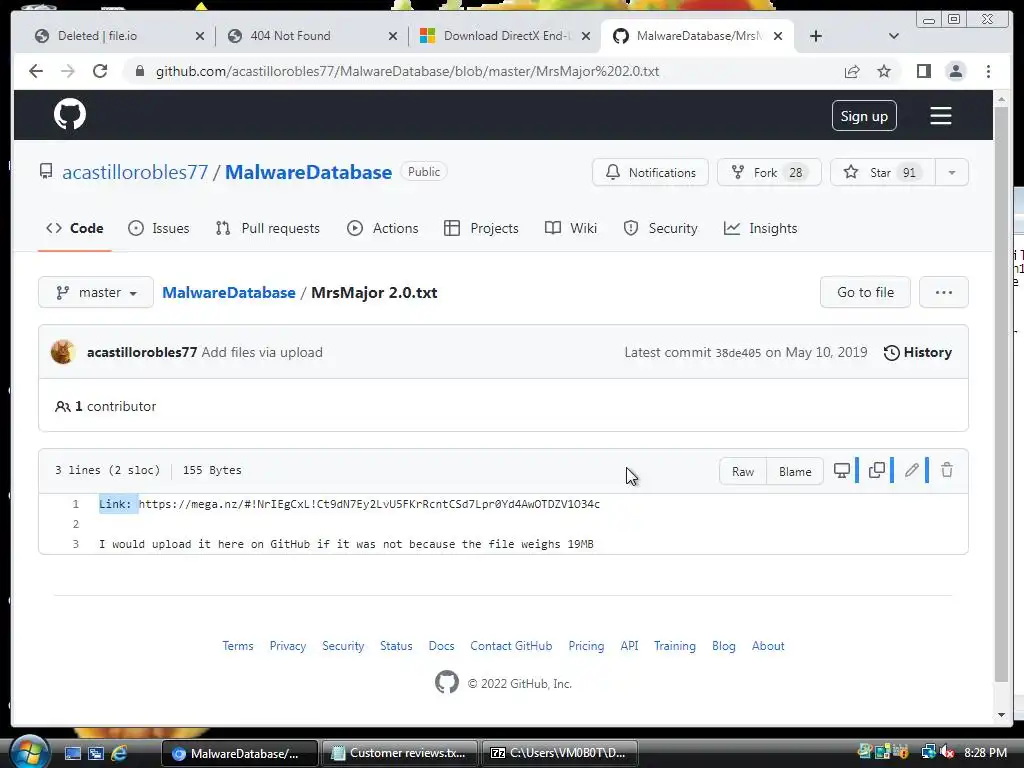Close the Deleted file.io tab

coord(200,36)
